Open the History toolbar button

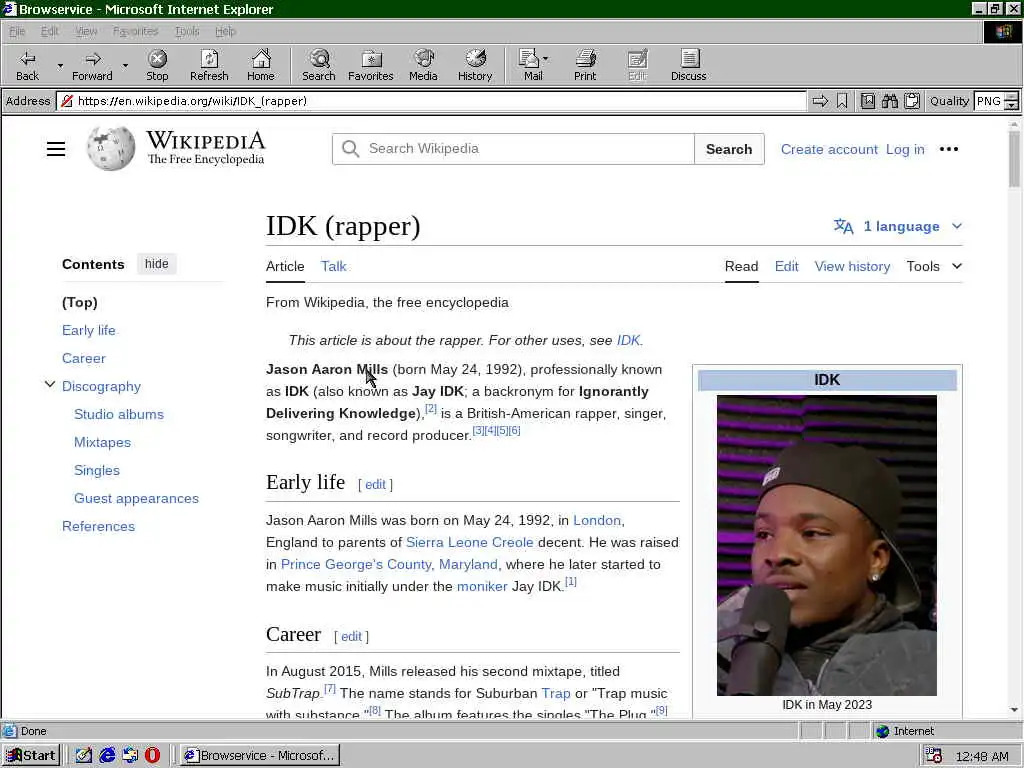coord(475,65)
